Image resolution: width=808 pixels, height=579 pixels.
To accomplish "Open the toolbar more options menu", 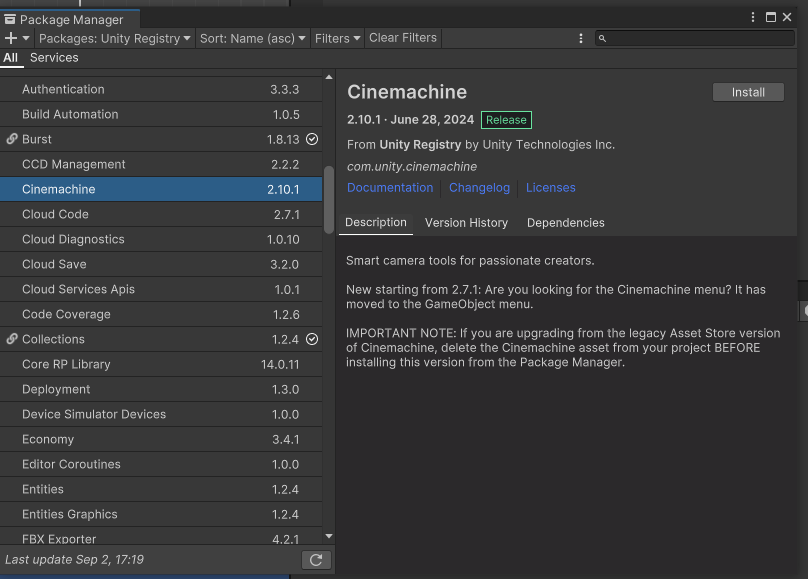I will (x=581, y=38).
